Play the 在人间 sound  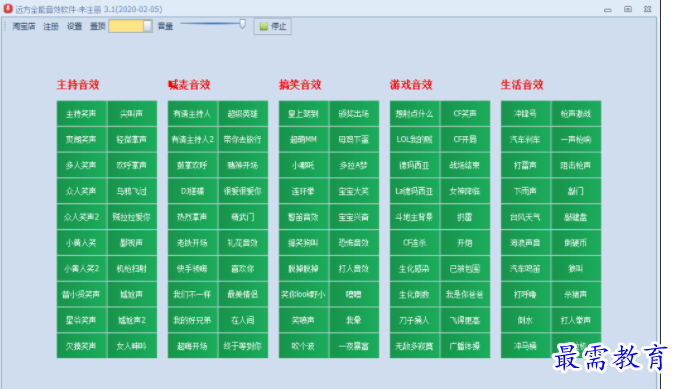(x=243, y=320)
